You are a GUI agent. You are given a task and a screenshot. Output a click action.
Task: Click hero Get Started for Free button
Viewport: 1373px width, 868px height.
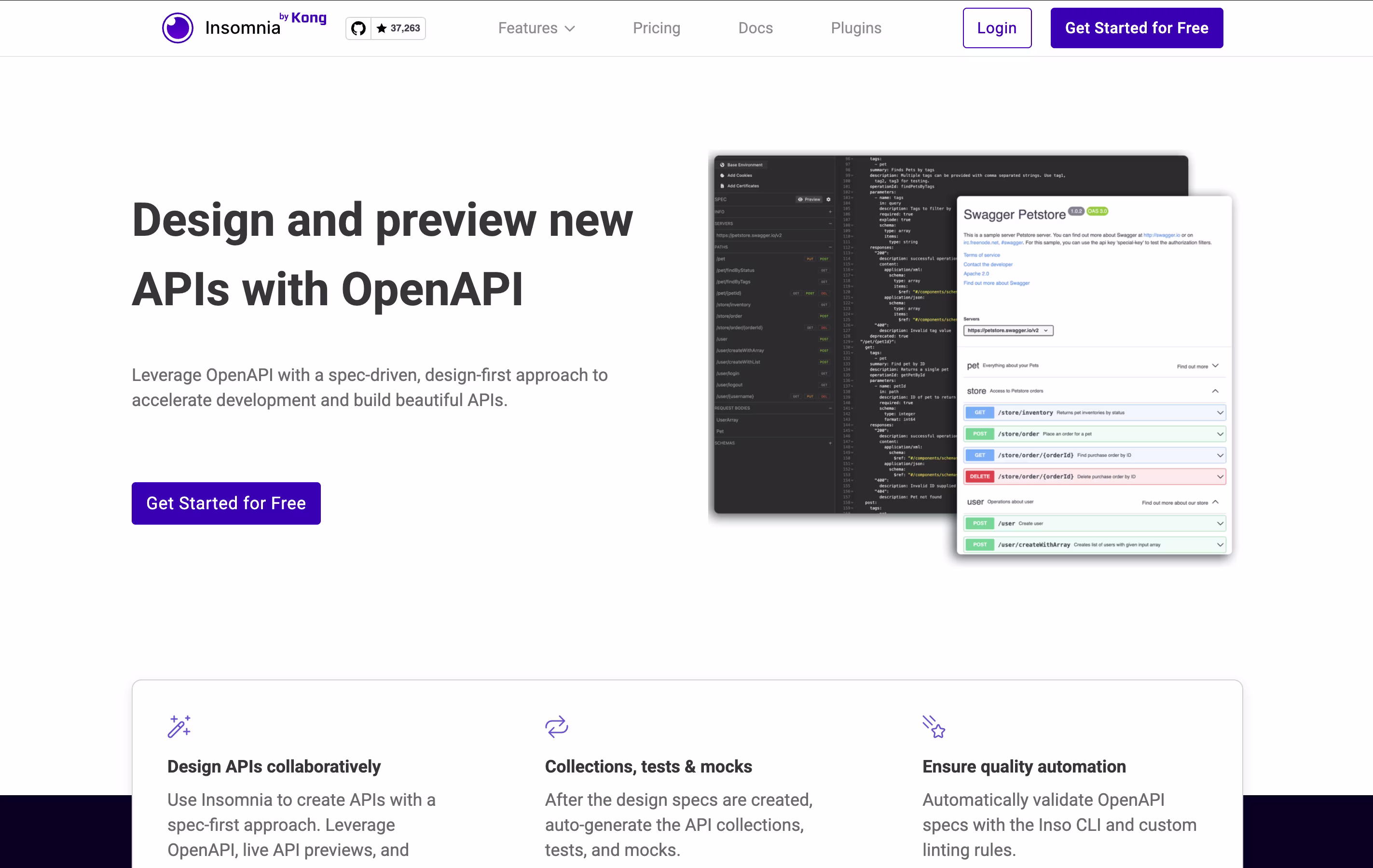click(226, 503)
